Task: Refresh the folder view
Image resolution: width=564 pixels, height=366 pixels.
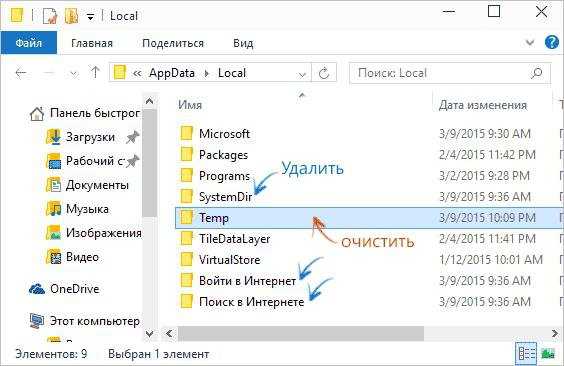Action: (x=324, y=73)
